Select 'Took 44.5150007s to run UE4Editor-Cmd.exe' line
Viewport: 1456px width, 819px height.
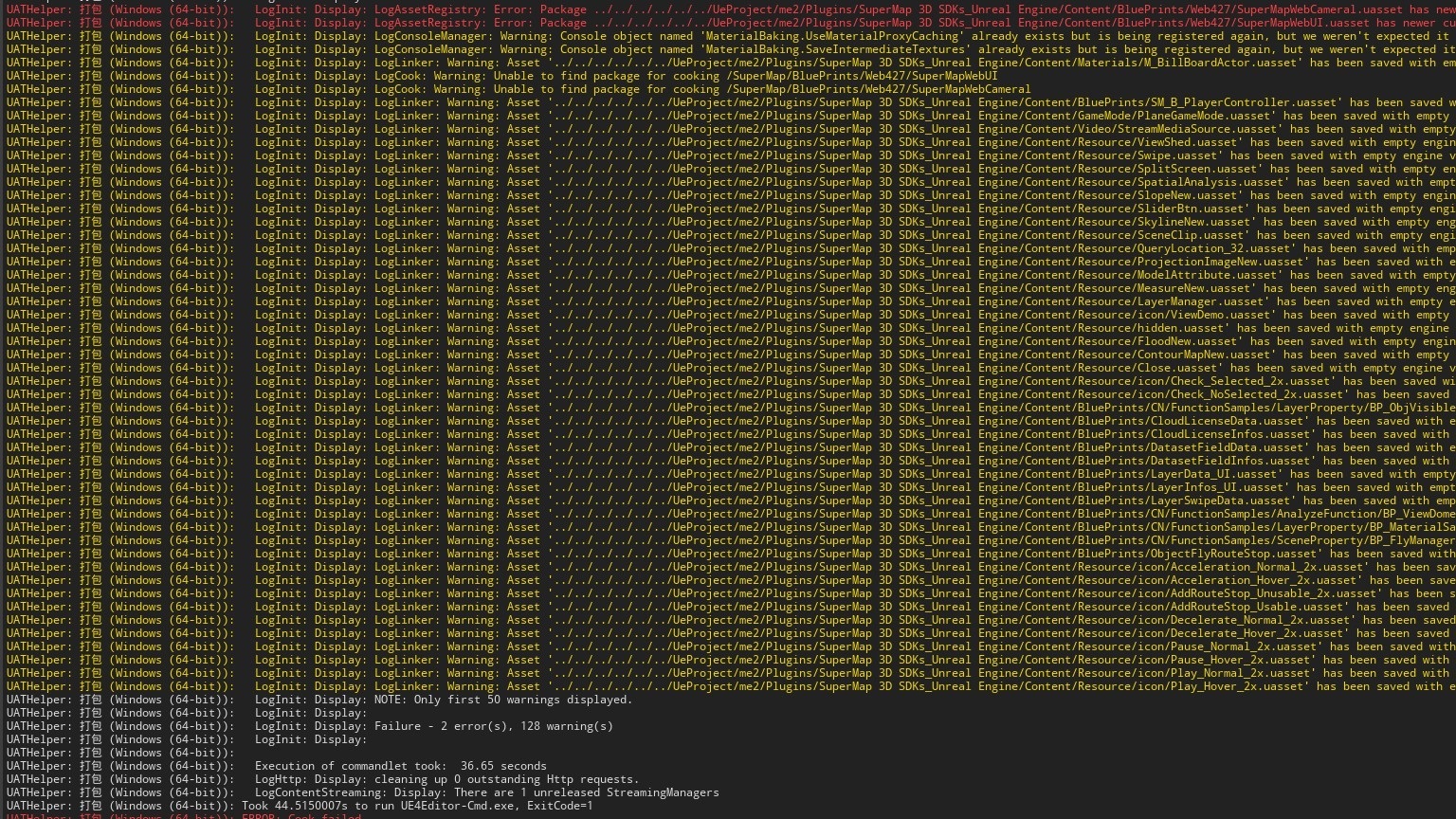300,806
